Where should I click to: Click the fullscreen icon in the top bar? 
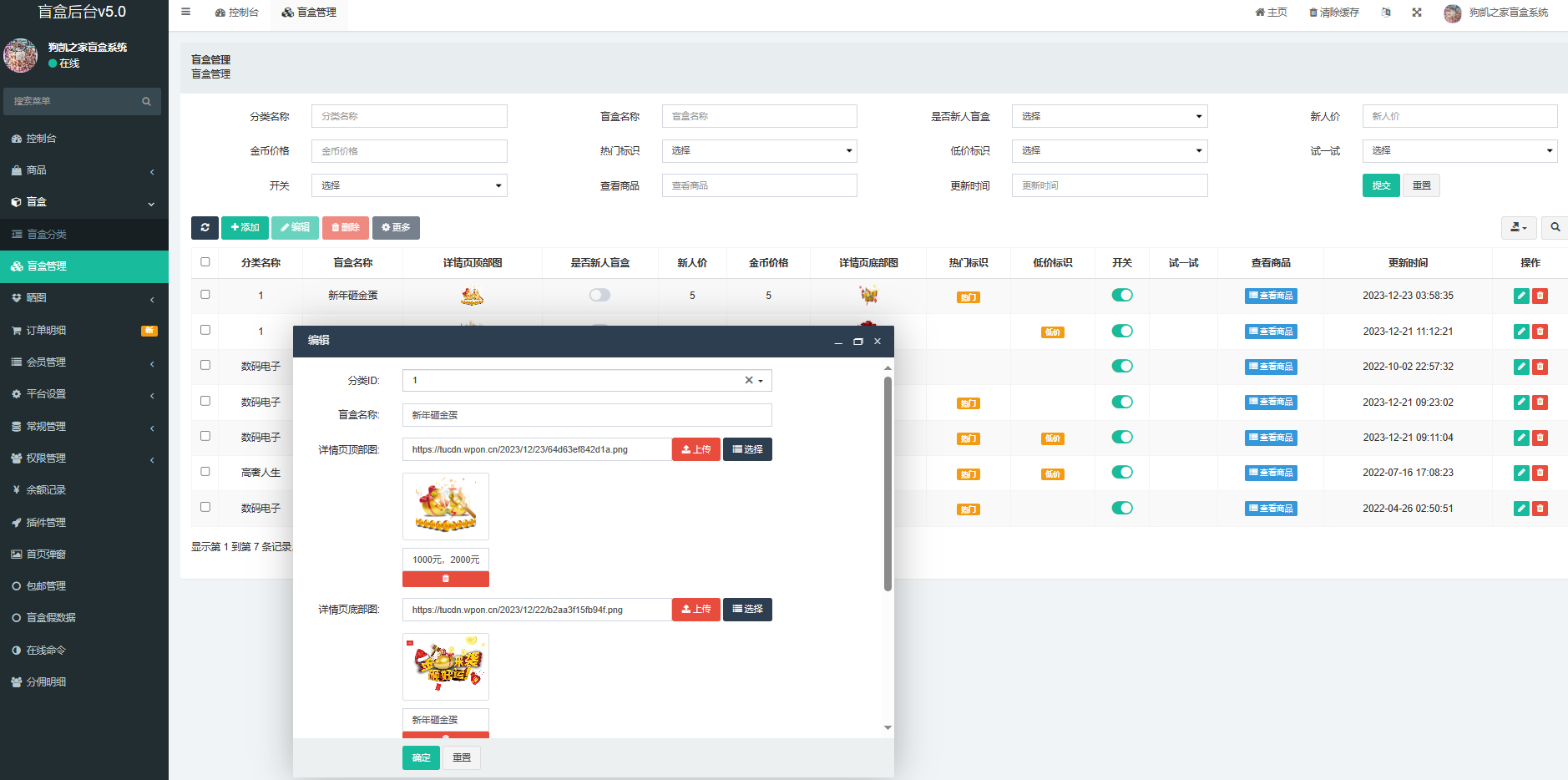pos(1417,13)
